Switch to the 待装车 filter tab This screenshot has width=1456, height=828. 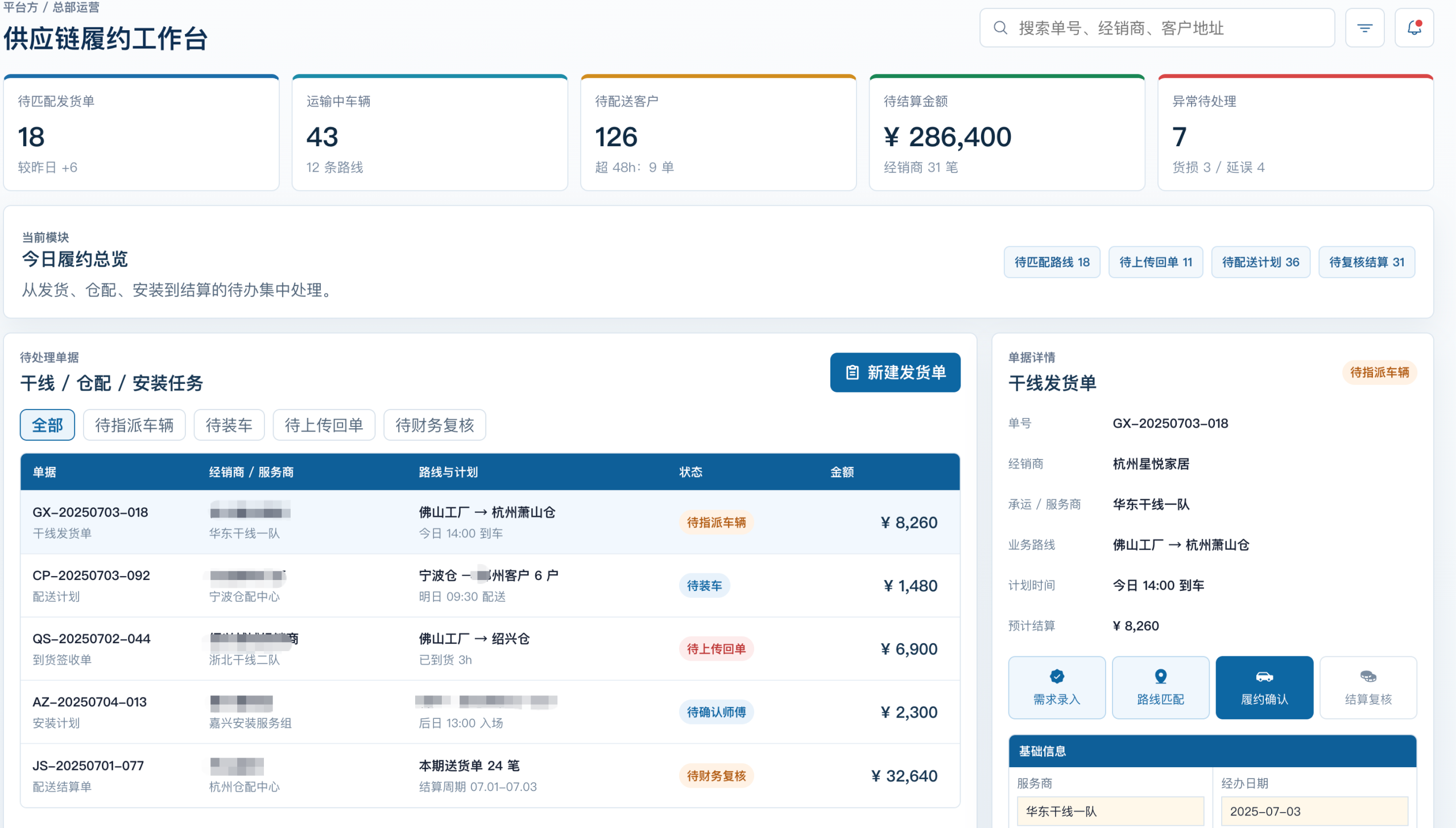[229, 425]
